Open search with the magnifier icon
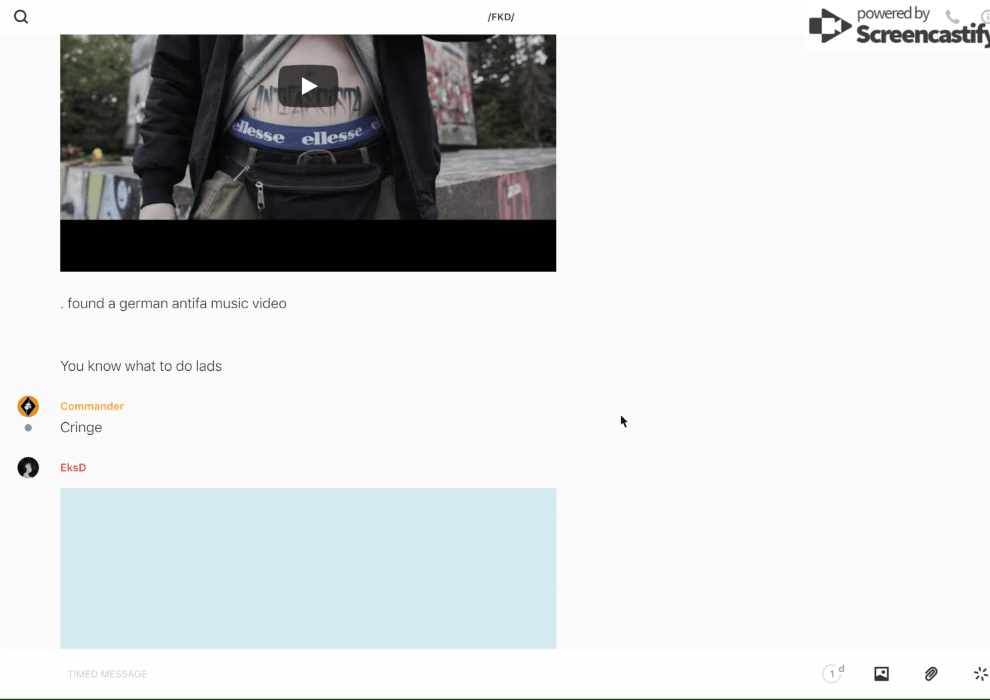Screen dimensions: 990x700 point(21,17)
